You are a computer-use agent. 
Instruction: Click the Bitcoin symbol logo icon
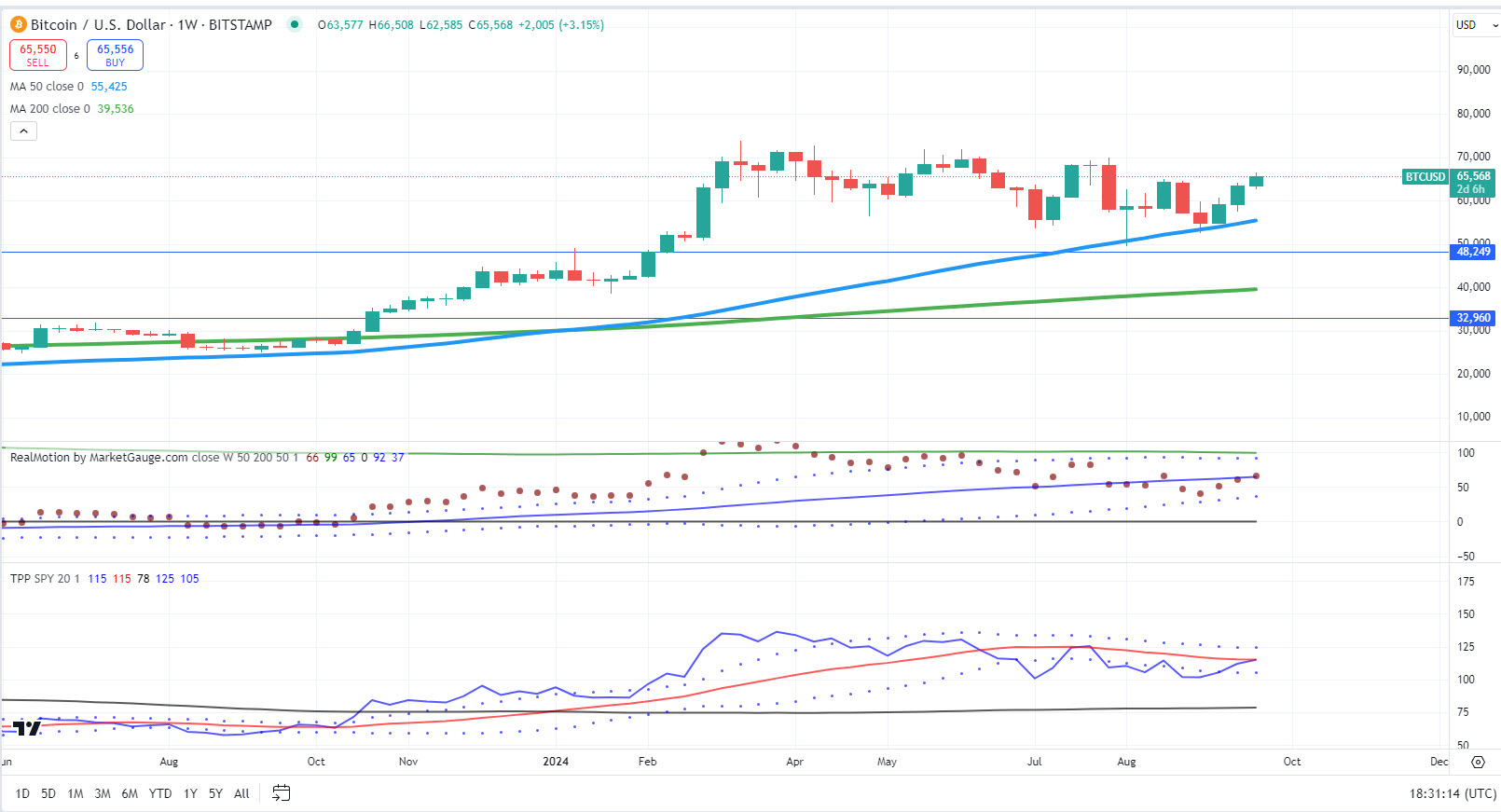pyautogui.click(x=19, y=25)
